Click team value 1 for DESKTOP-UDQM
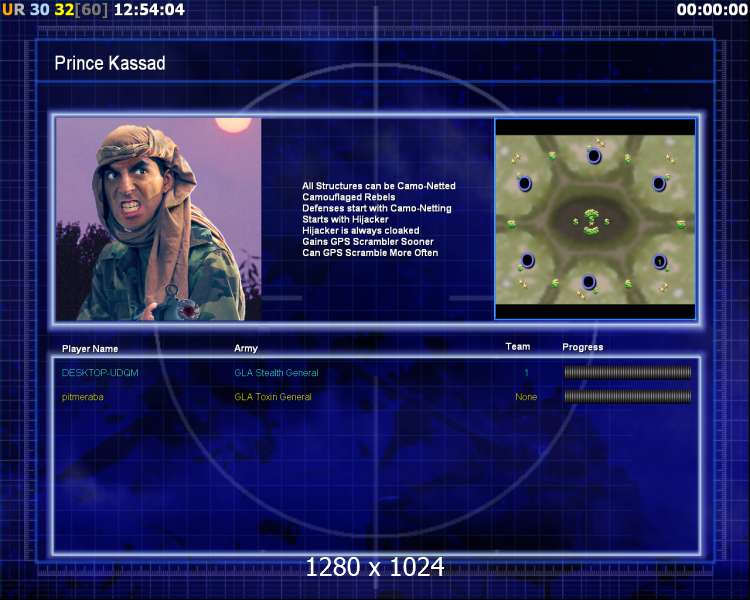The width and height of the screenshot is (750, 600). pyautogui.click(x=526, y=372)
